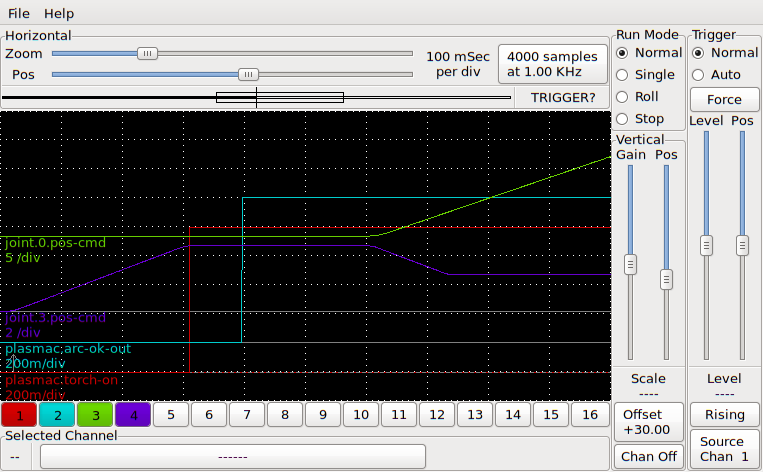Click the plasmac:torch-on trace label
Image resolution: width=763 pixels, height=472 pixels.
tap(61, 380)
